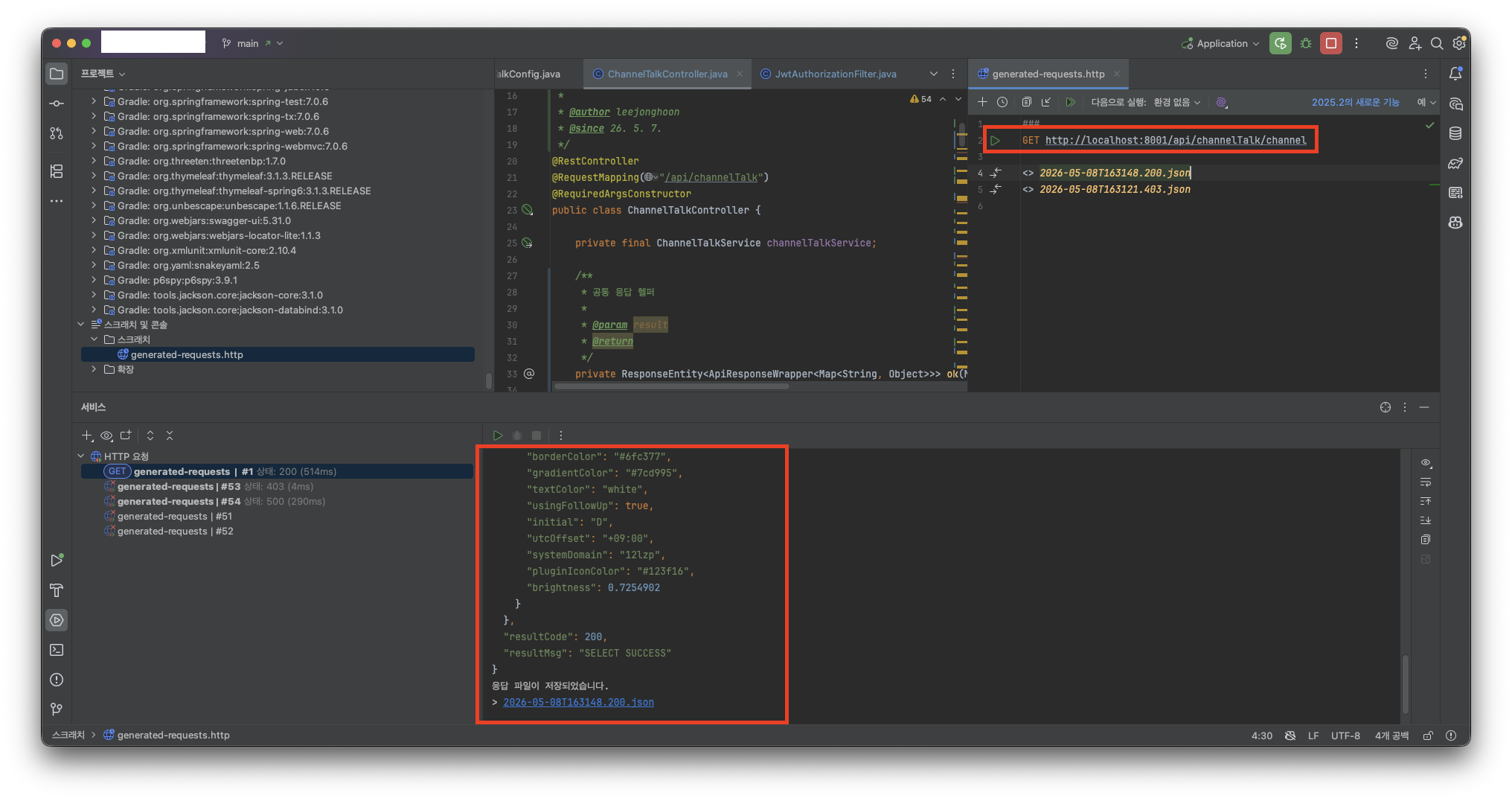Screen dimensions: 1512x801
Task: Expand all services in the Services tree
Action: pos(150,435)
